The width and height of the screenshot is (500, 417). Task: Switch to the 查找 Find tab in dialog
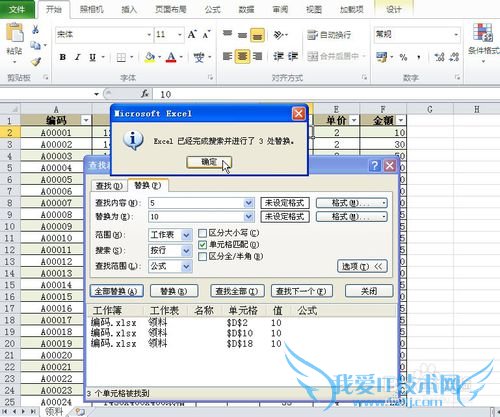click(109, 186)
